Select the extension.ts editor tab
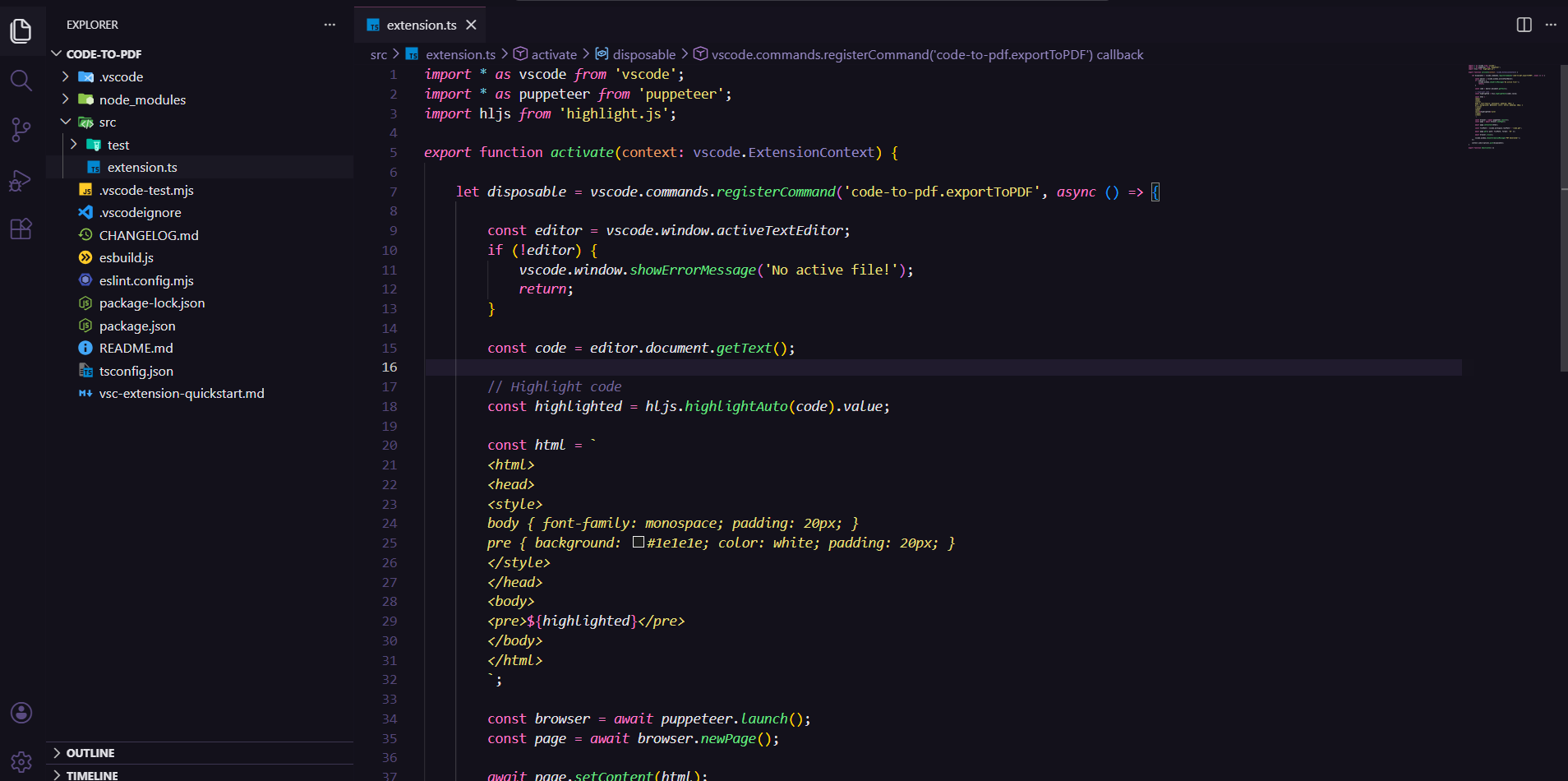 pyautogui.click(x=420, y=25)
